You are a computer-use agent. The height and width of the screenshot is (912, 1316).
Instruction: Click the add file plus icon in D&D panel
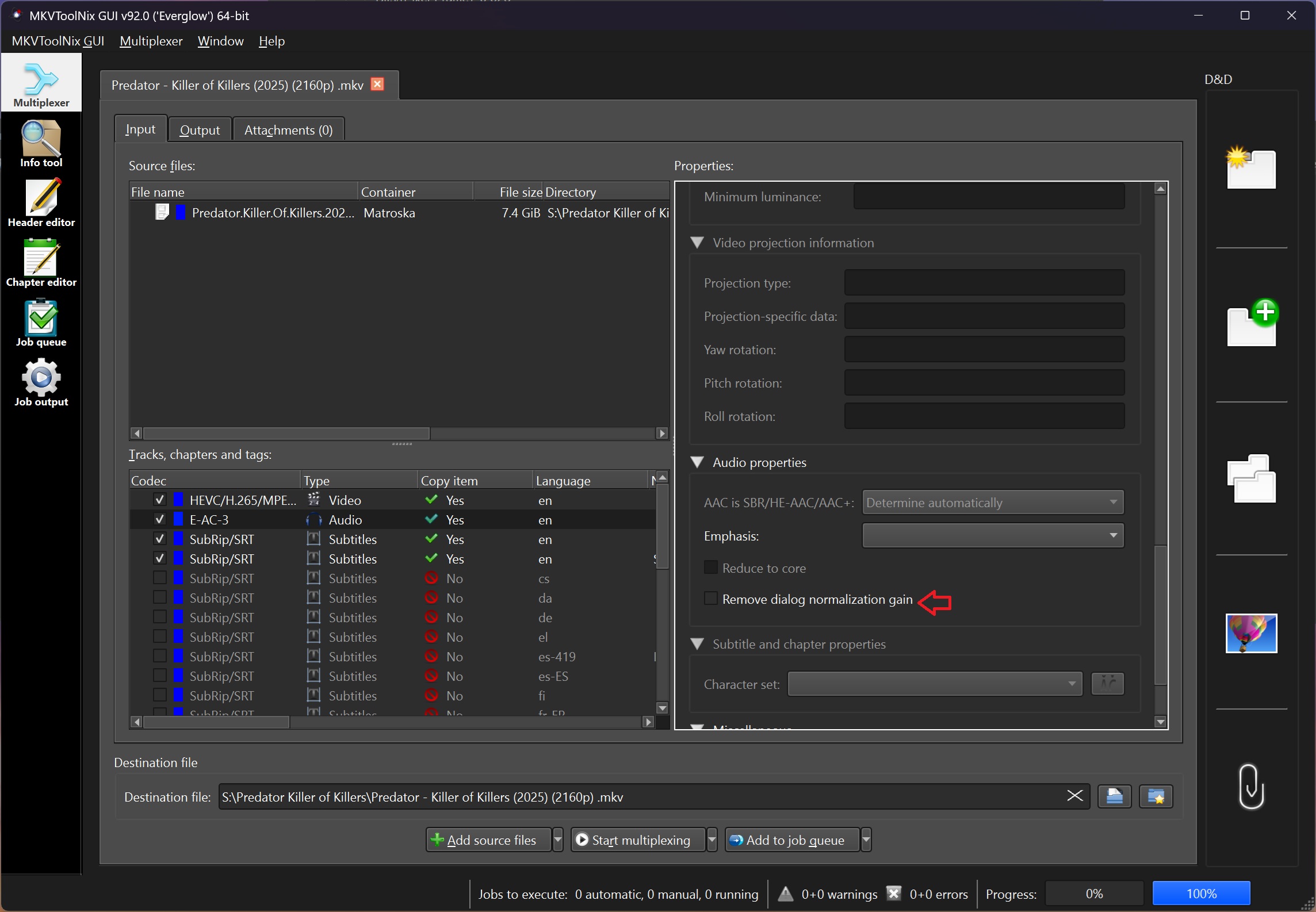click(x=1253, y=322)
